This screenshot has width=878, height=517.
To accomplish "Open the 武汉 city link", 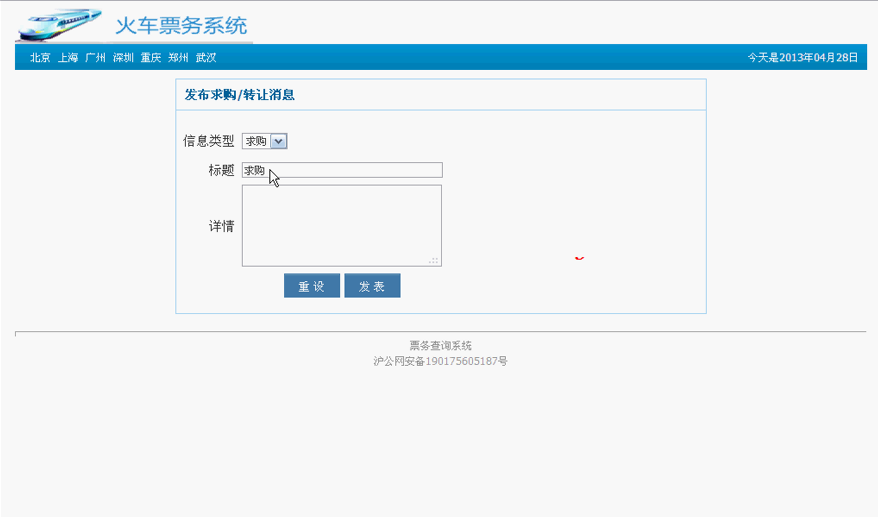I will click(x=206, y=58).
